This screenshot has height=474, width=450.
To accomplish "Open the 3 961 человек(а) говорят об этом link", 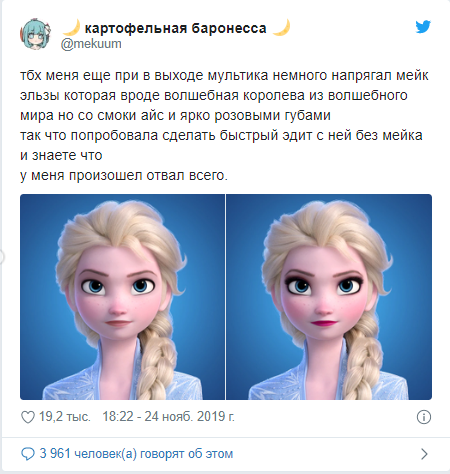I will (136, 454).
